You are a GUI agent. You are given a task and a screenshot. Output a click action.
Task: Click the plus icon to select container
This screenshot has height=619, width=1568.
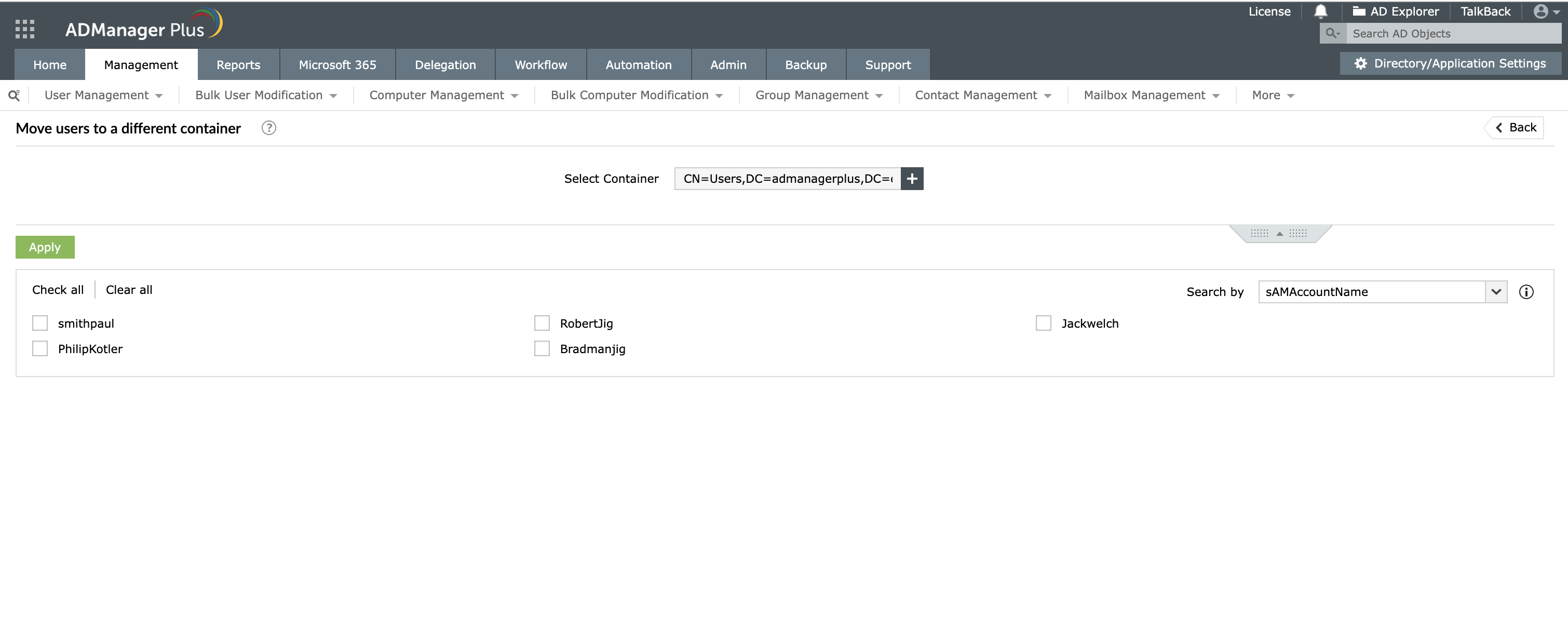click(912, 179)
